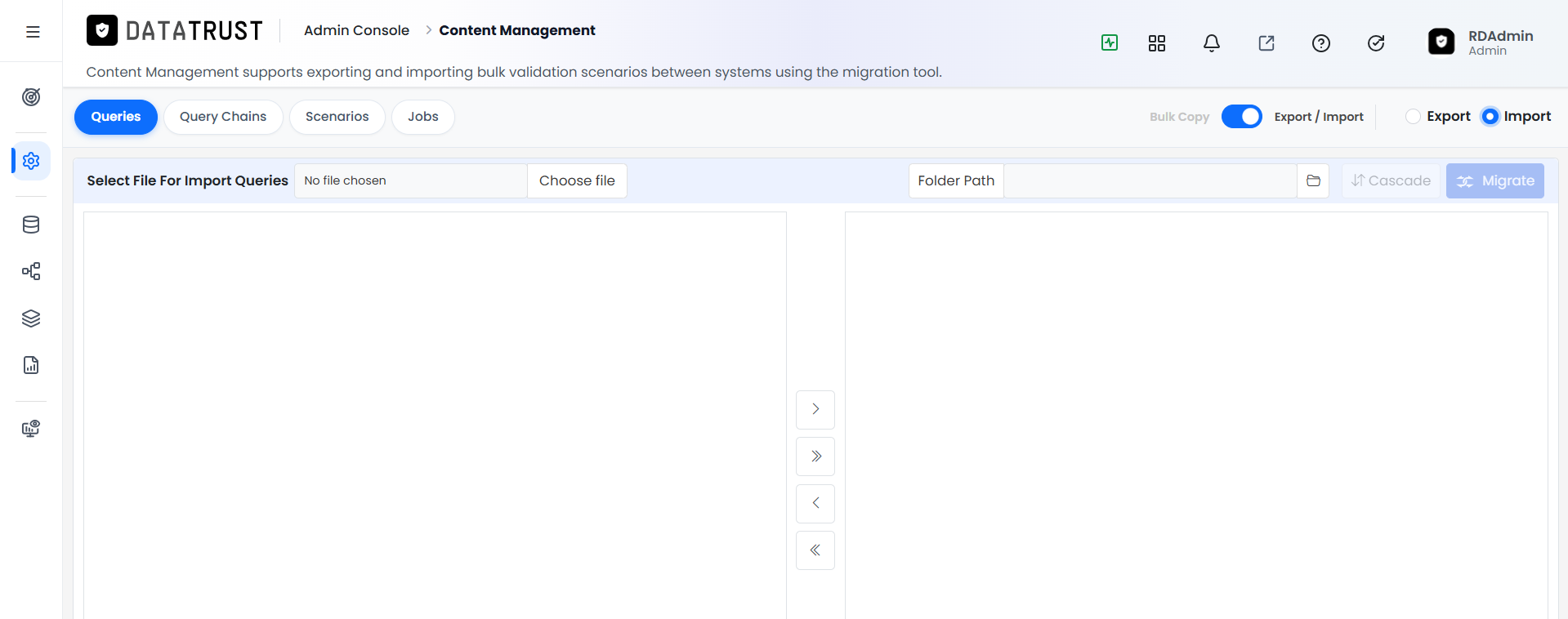Open the apps grid icon
1568x619 pixels.
pyautogui.click(x=1157, y=43)
